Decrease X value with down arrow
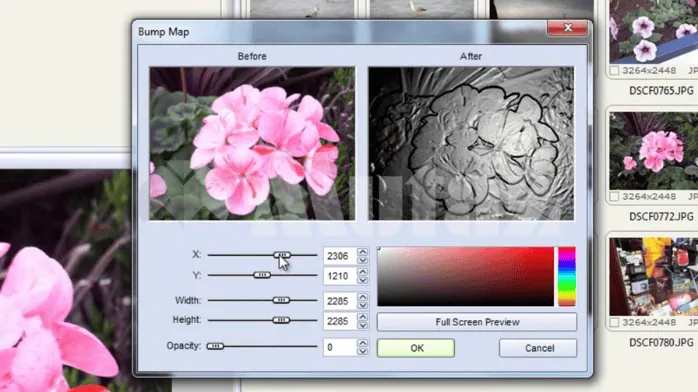The height and width of the screenshot is (392, 698). click(x=362, y=260)
